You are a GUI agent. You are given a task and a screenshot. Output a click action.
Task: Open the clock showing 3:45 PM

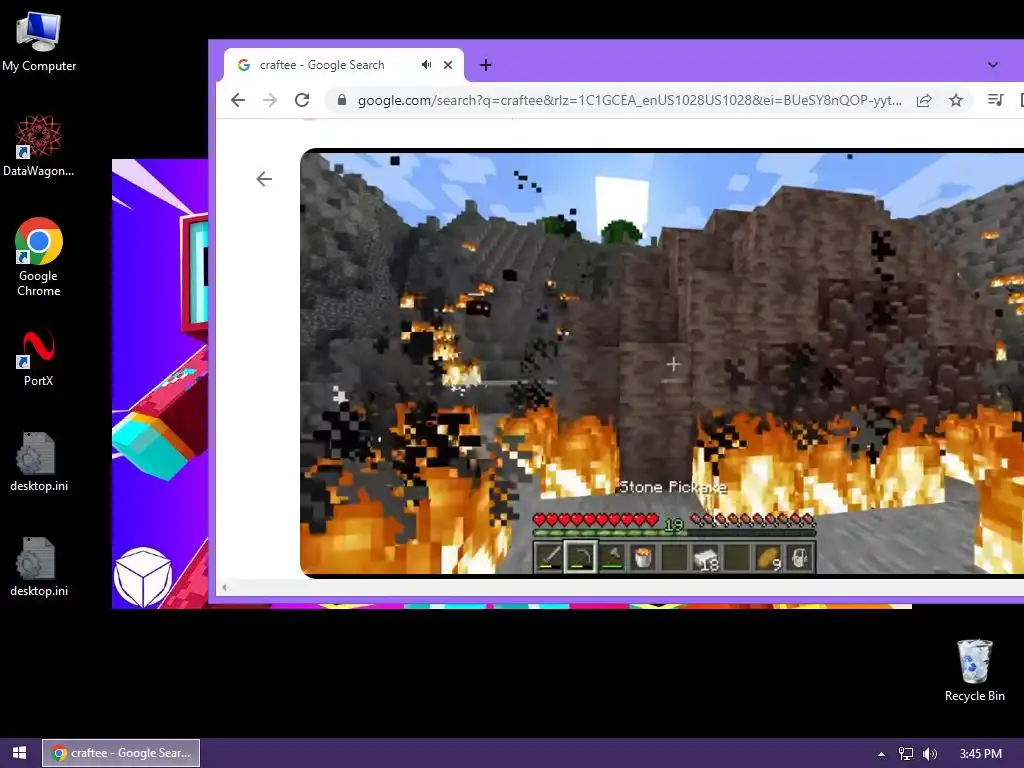point(980,753)
